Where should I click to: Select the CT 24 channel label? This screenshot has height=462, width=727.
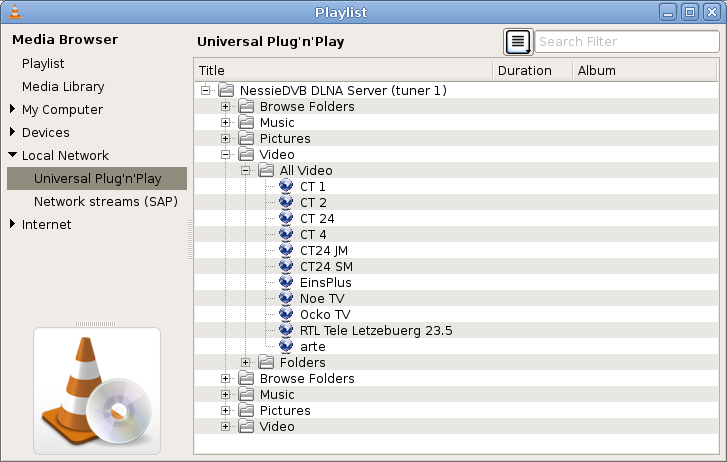point(317,218)
